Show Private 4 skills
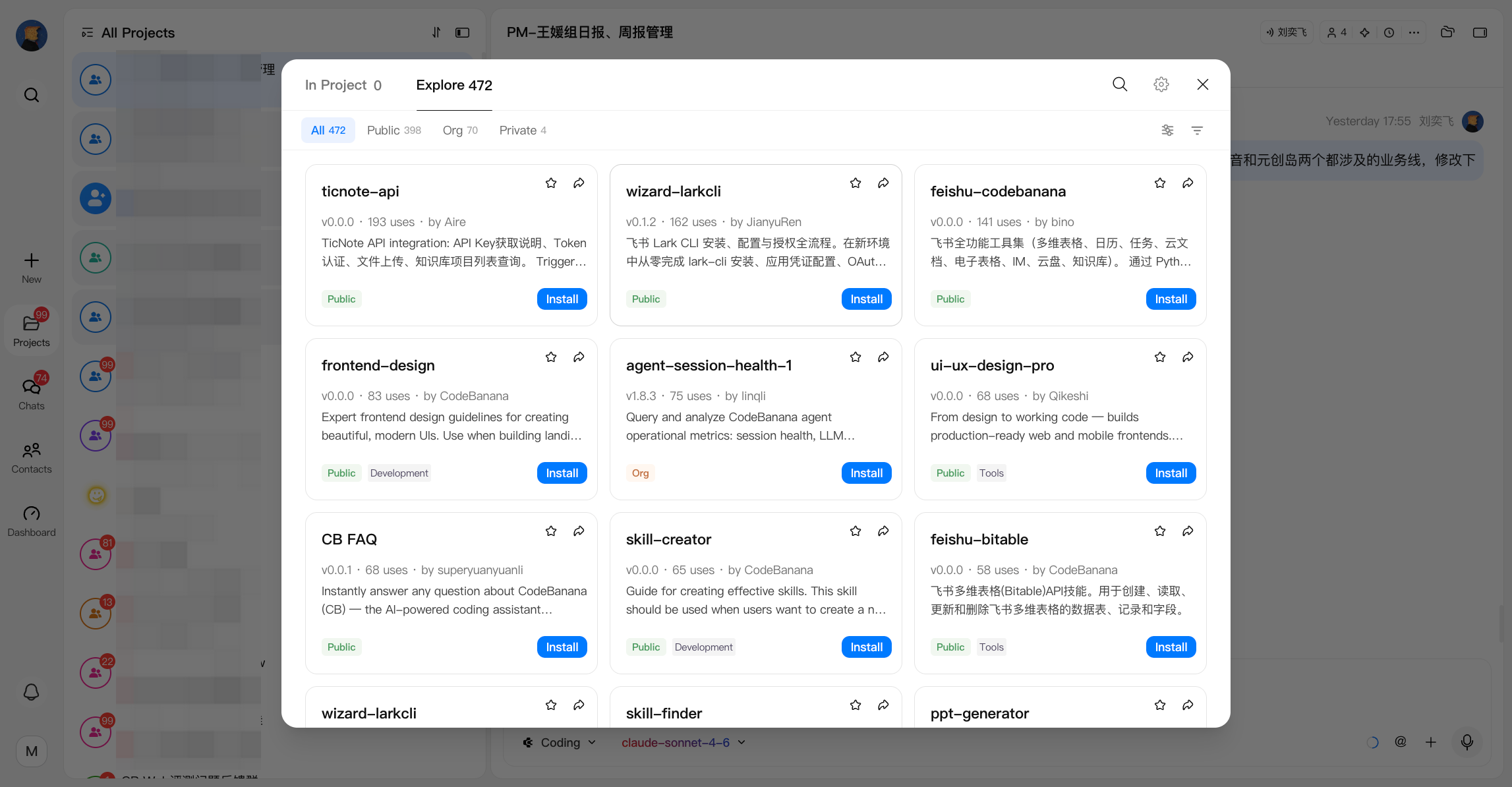The height and width of the screenshot is (787, 1512). click(x=523, y=131)
